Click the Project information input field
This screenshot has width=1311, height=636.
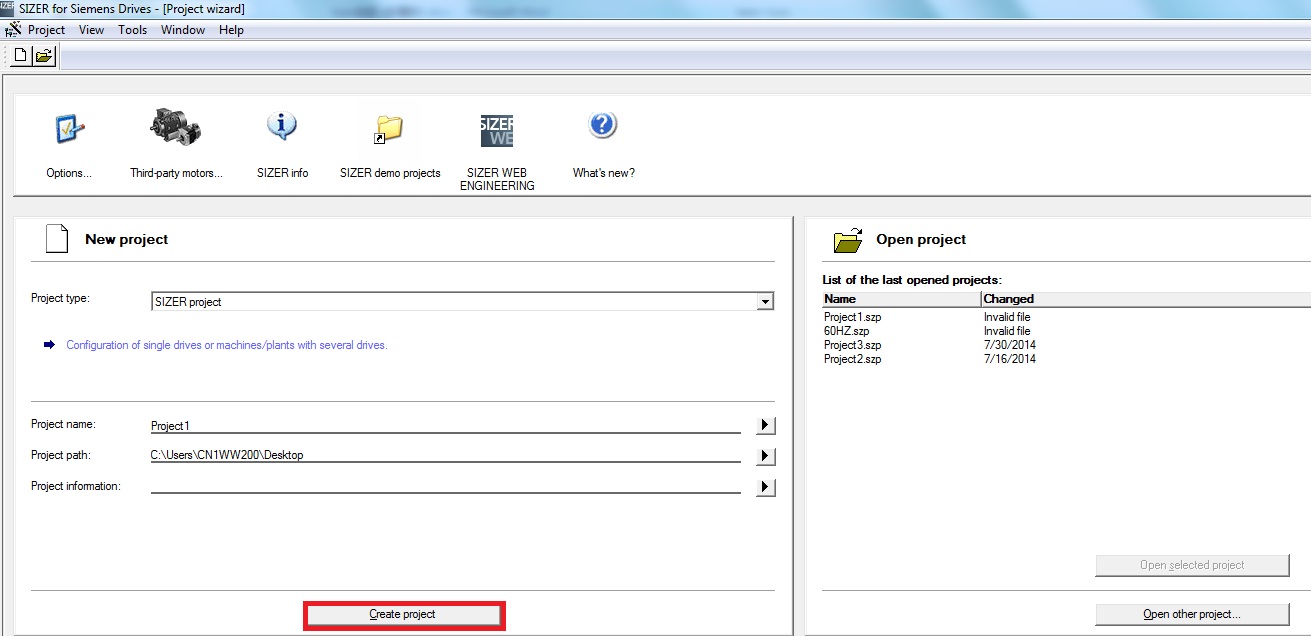click(445, 487)
